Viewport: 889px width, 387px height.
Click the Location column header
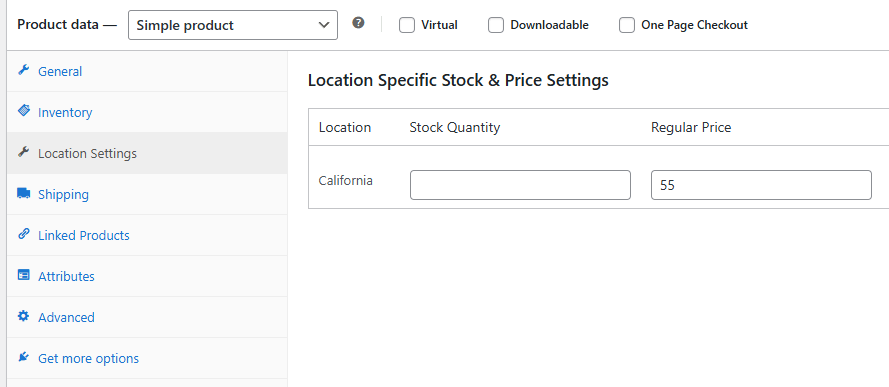345,127
